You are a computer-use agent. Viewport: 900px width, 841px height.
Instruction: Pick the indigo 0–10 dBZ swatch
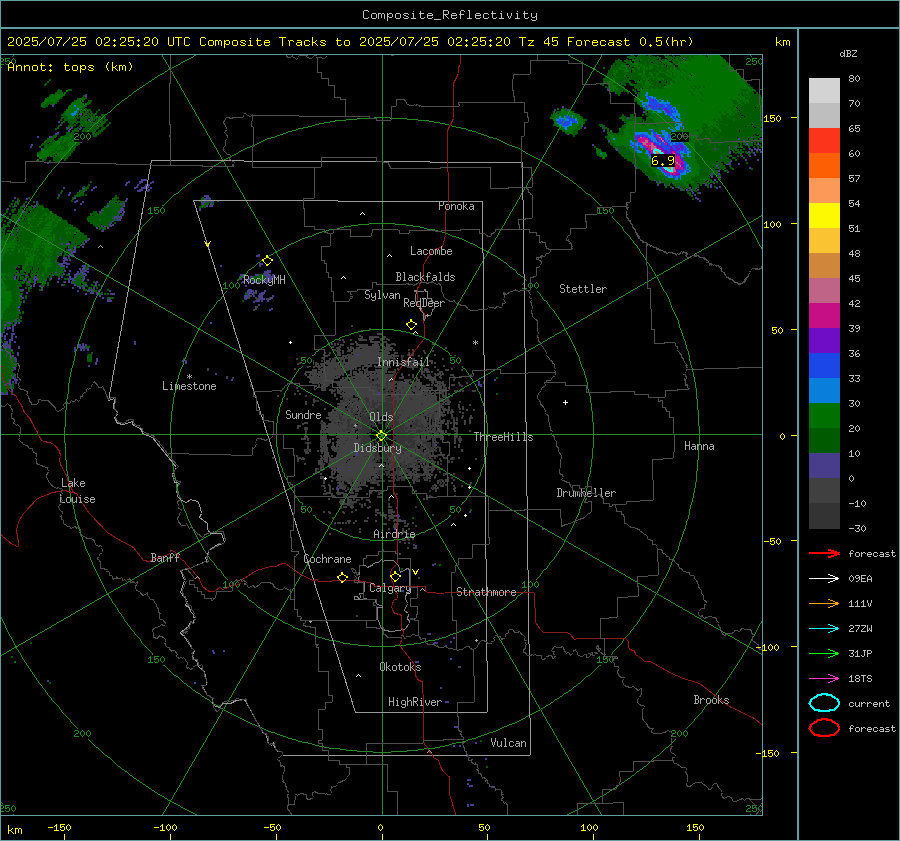pos(824,466)
